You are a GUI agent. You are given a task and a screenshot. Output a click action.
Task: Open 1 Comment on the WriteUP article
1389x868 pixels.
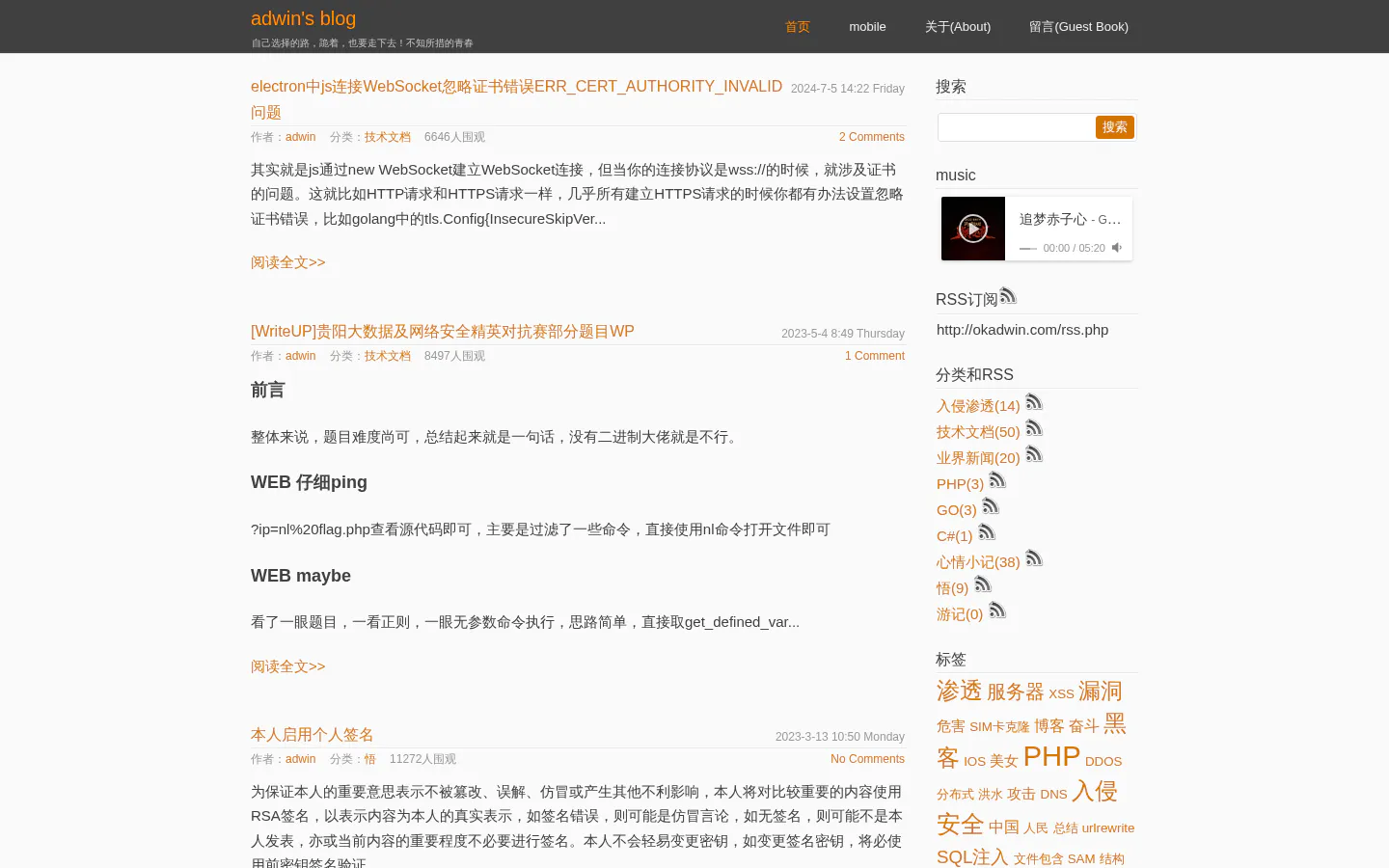coord(875,356)
